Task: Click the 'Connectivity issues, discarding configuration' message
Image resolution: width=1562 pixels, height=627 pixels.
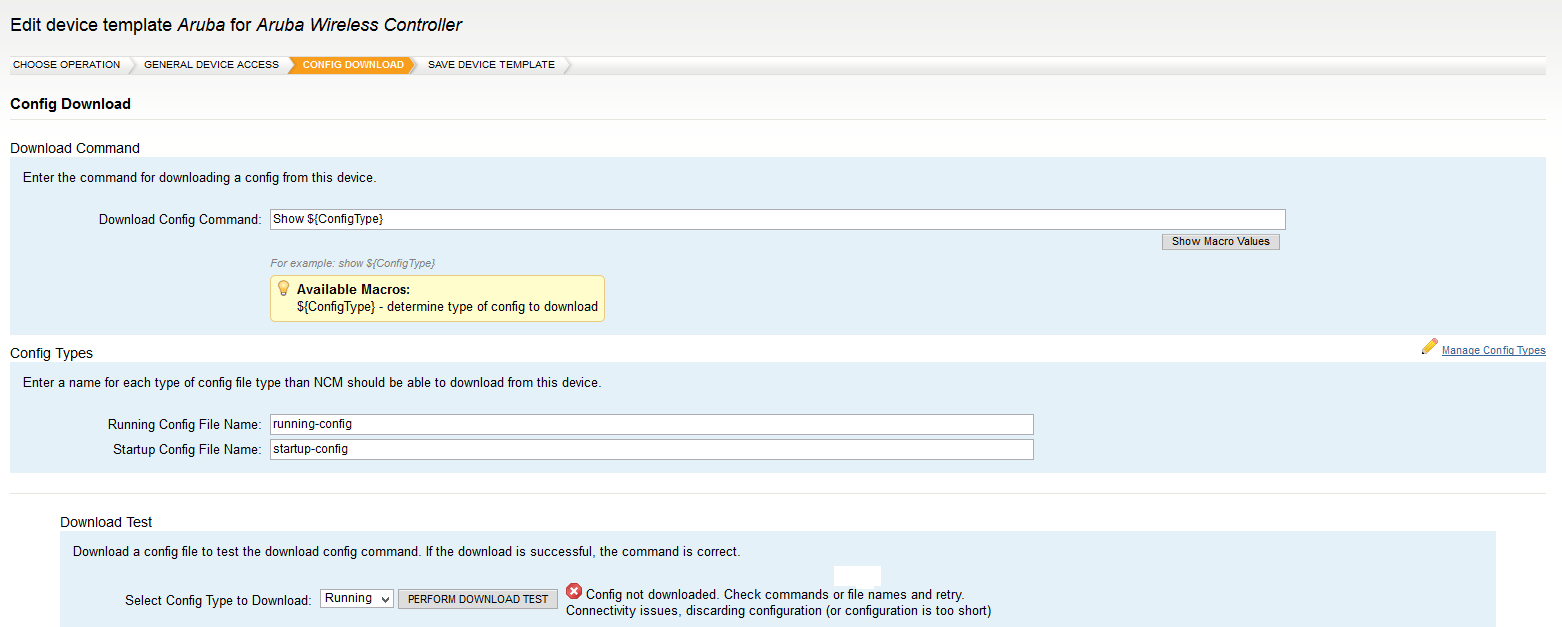Action: tap(778, 610)
